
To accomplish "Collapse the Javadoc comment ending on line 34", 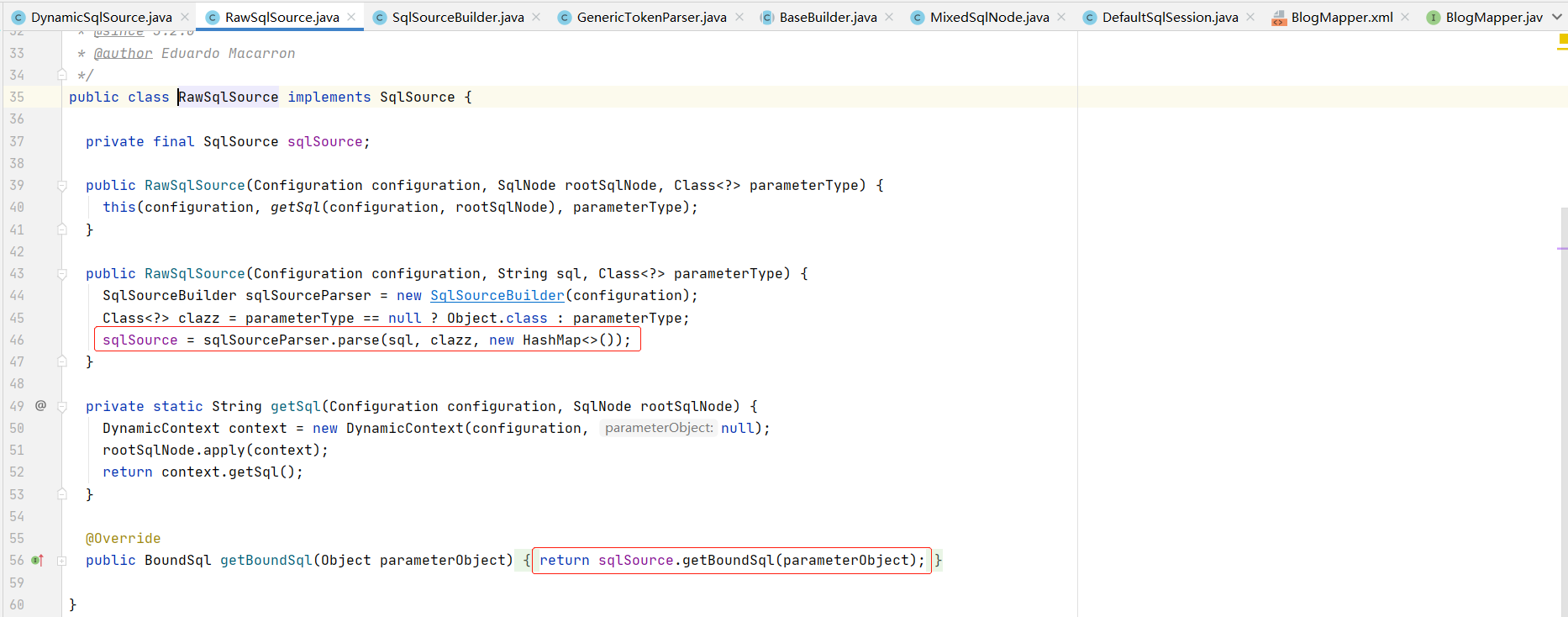I will [62, 75].
